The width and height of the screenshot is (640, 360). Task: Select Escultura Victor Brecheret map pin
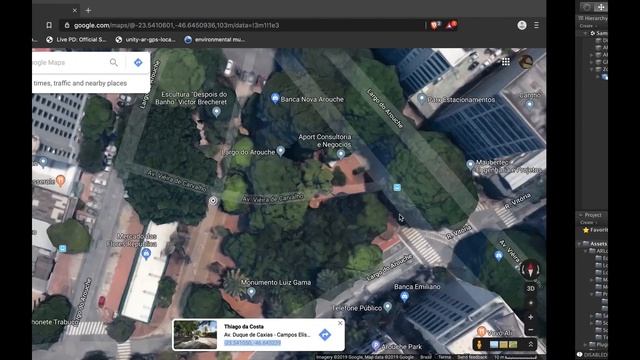pos(216,111)
